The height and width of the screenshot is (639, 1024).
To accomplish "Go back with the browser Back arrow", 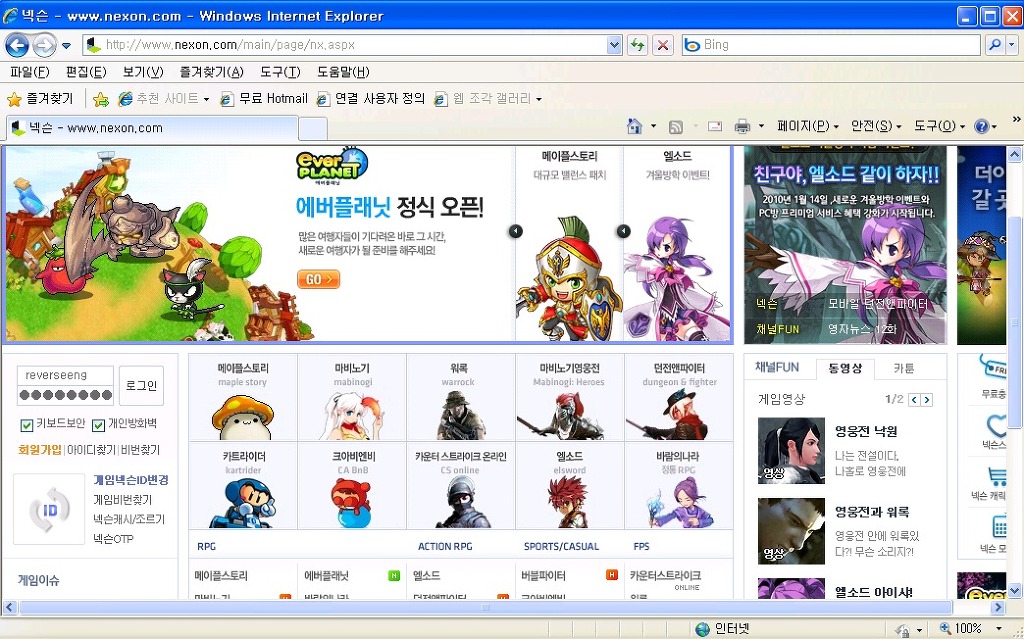I will [x=18, y=45].
